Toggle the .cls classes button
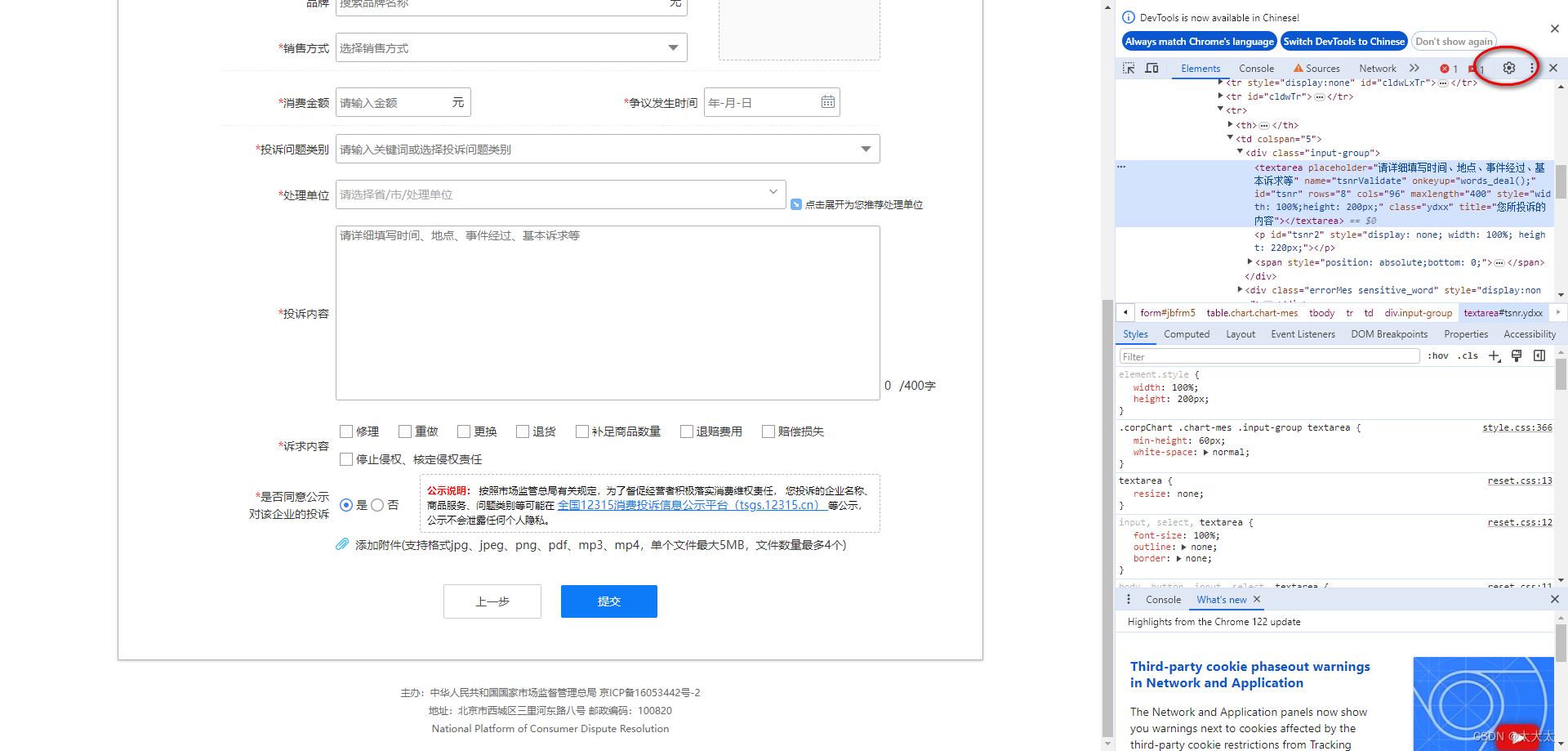The width and height of the screenshot is (1568, 751). click(x=1468, y=355)
